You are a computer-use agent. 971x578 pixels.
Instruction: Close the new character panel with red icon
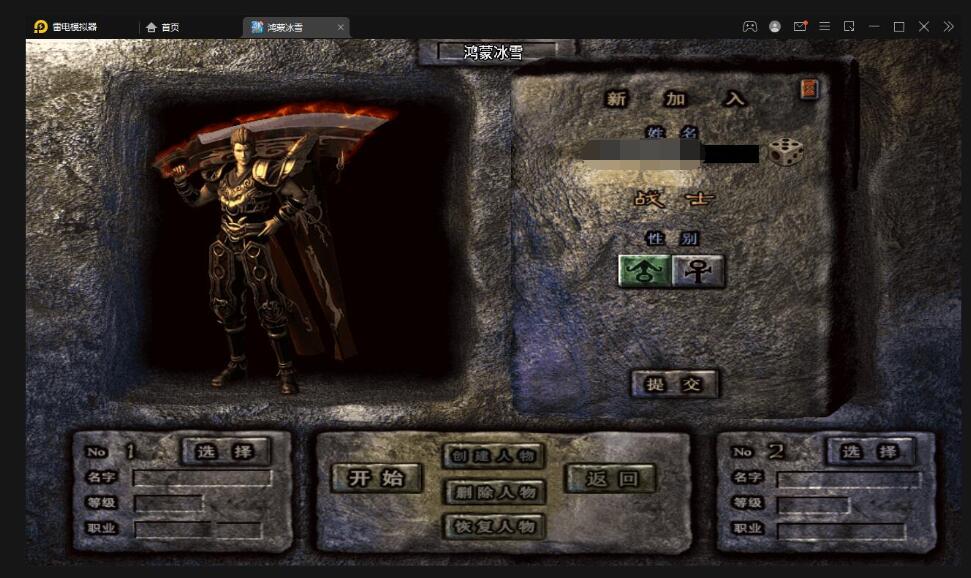pos(809,90)
